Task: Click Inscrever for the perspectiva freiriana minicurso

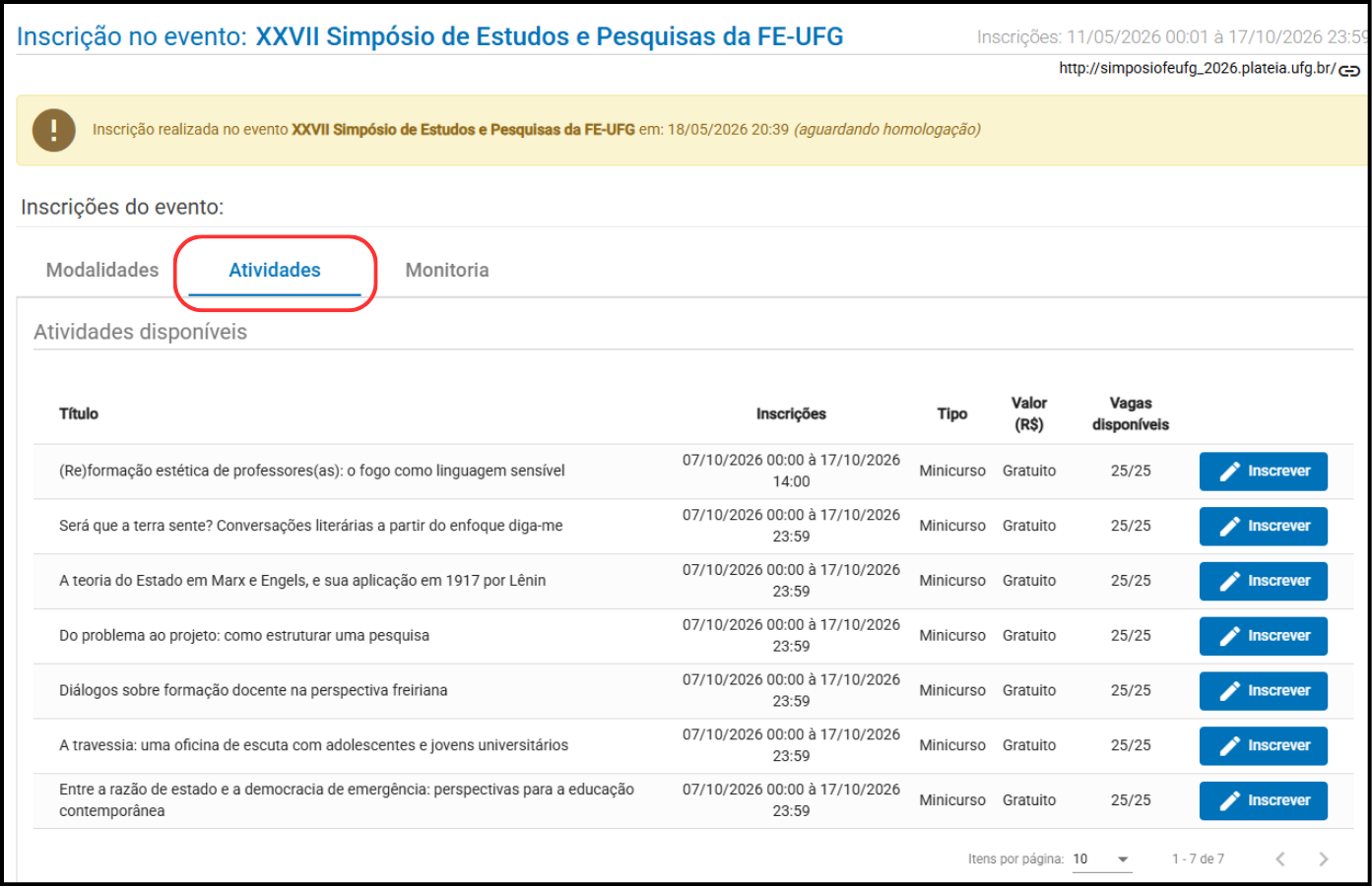Action: [1264, 692]
